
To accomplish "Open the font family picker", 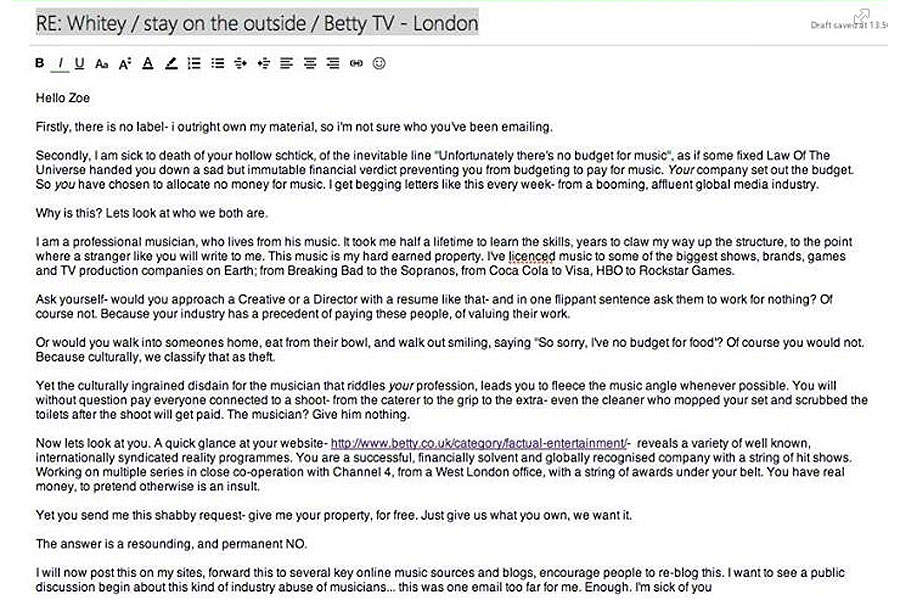I will tap(101, 63).
